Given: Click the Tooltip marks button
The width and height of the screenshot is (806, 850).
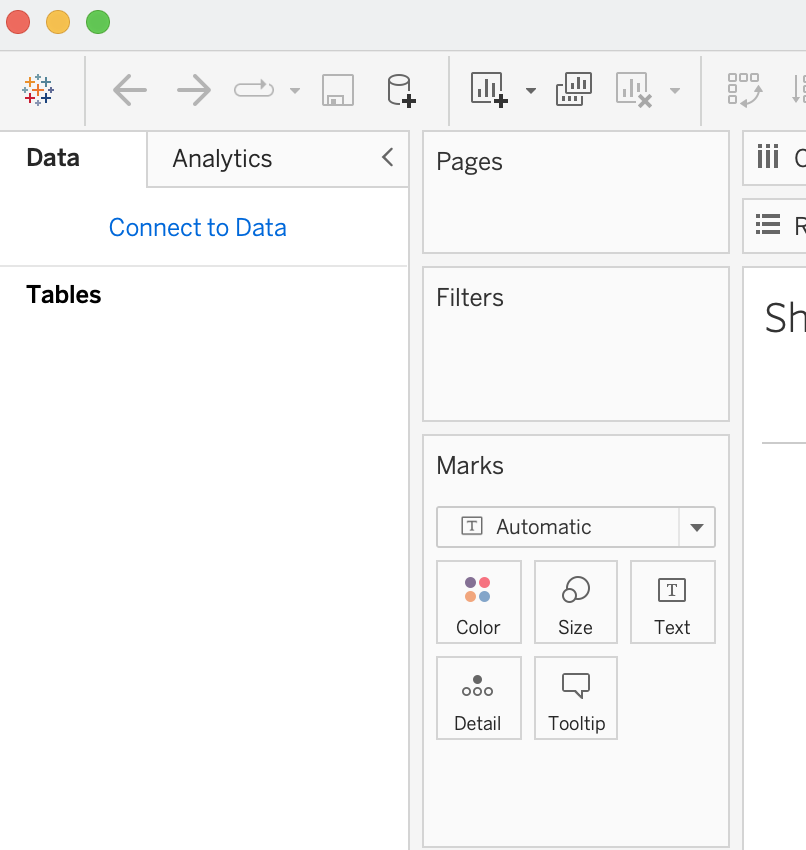Looking at the screenshot, I should point(576,698).
